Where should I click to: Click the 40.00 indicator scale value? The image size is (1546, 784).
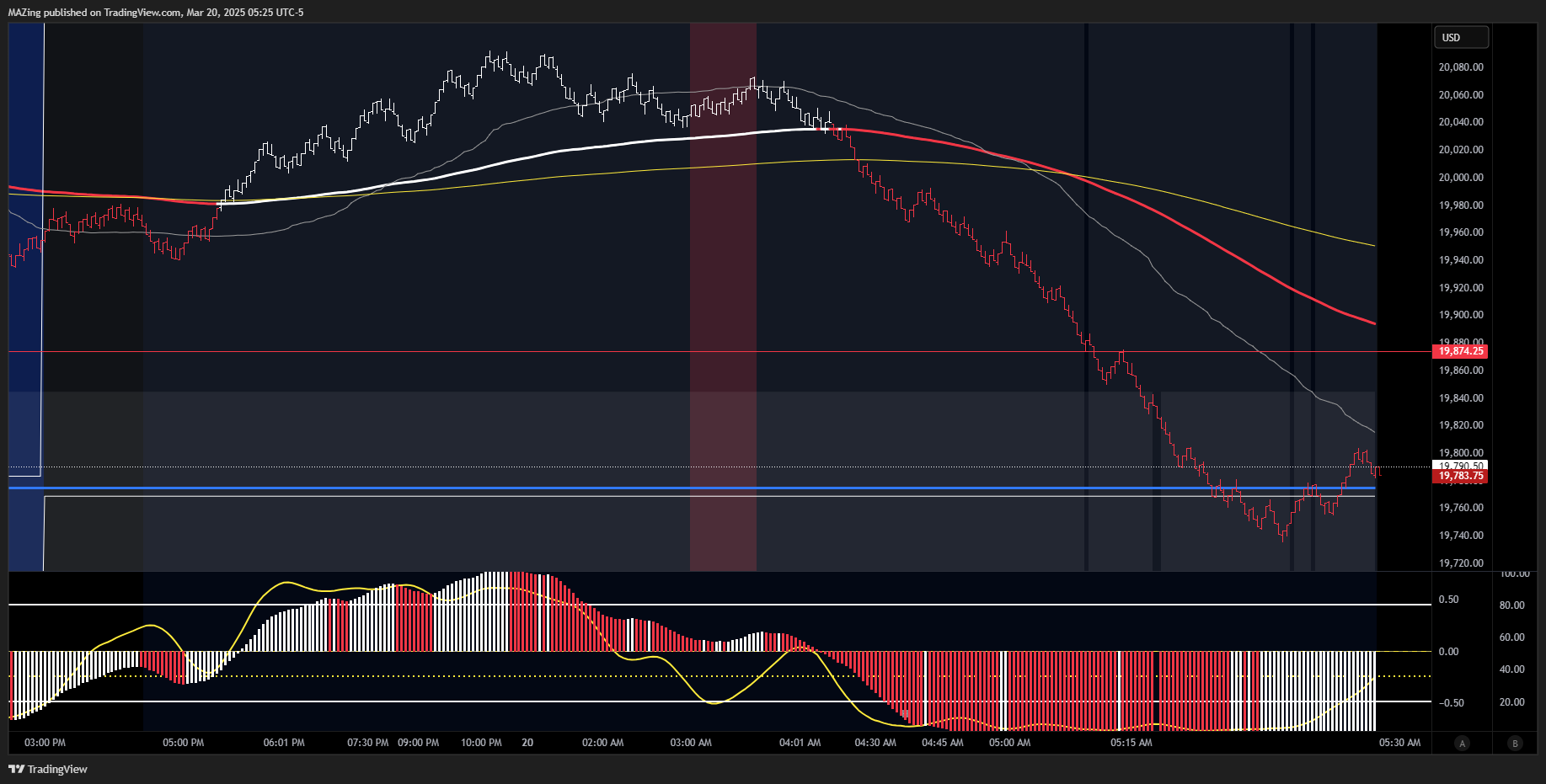[1512, 669]
